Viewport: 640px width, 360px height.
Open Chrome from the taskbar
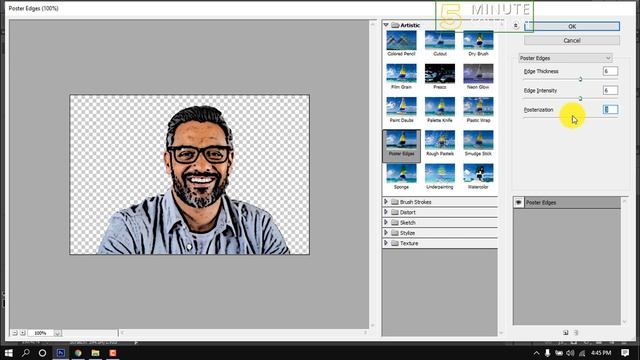[x=78, y=353]
